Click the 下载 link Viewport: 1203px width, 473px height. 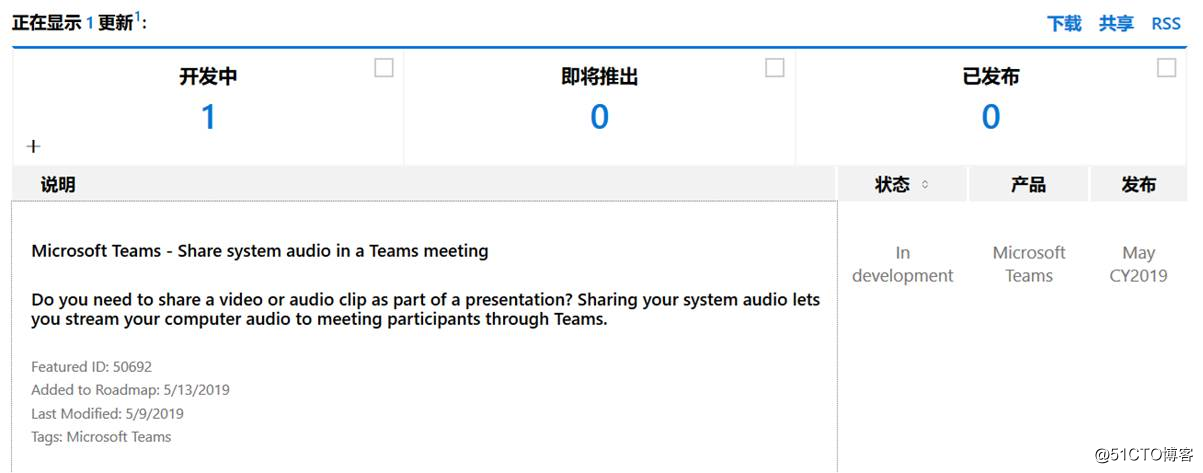1064,23
